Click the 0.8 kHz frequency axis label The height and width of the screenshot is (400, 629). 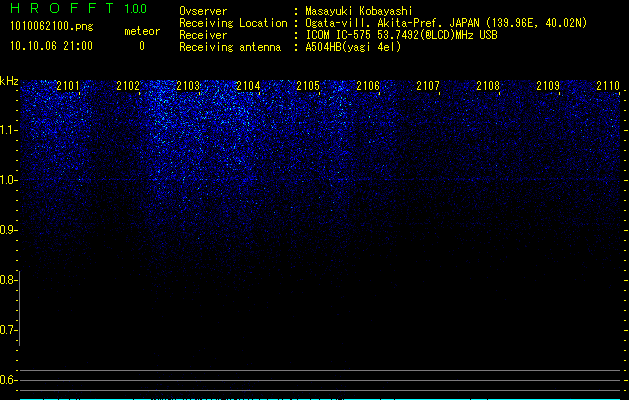7,280
